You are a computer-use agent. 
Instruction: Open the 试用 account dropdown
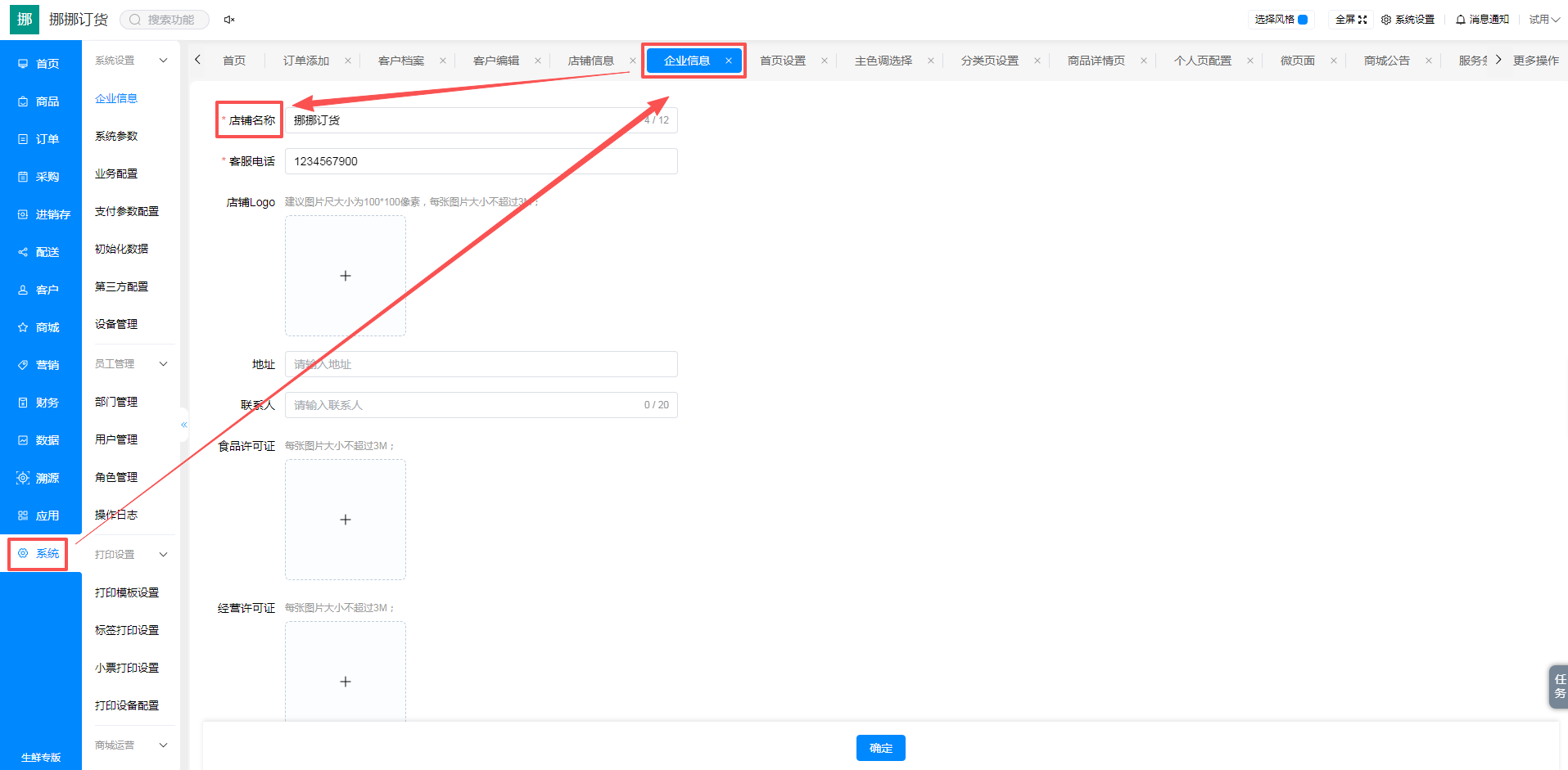[x=1544, y=20]
